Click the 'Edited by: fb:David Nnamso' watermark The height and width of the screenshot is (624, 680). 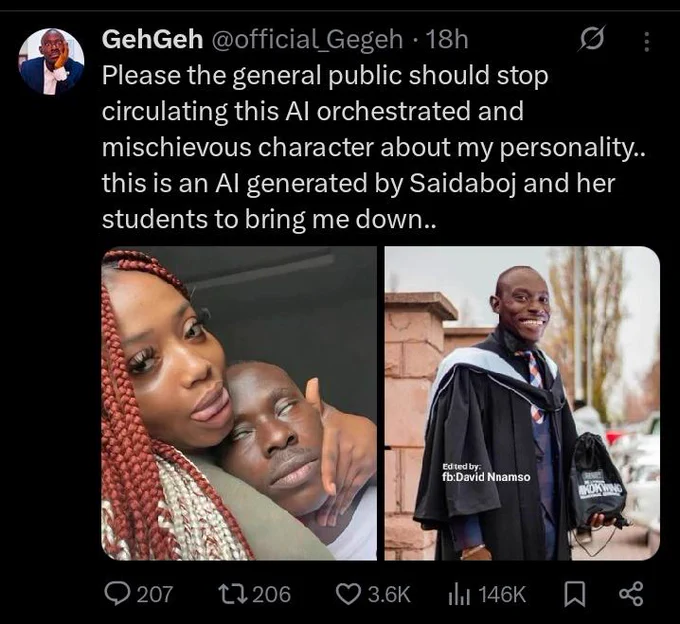(486, 473)
